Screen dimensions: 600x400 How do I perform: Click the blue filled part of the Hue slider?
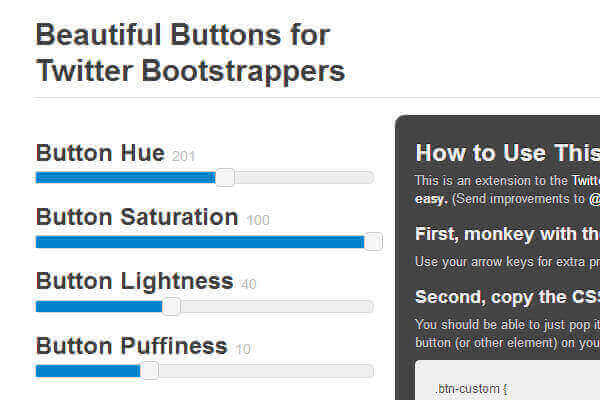pos(125,178)
